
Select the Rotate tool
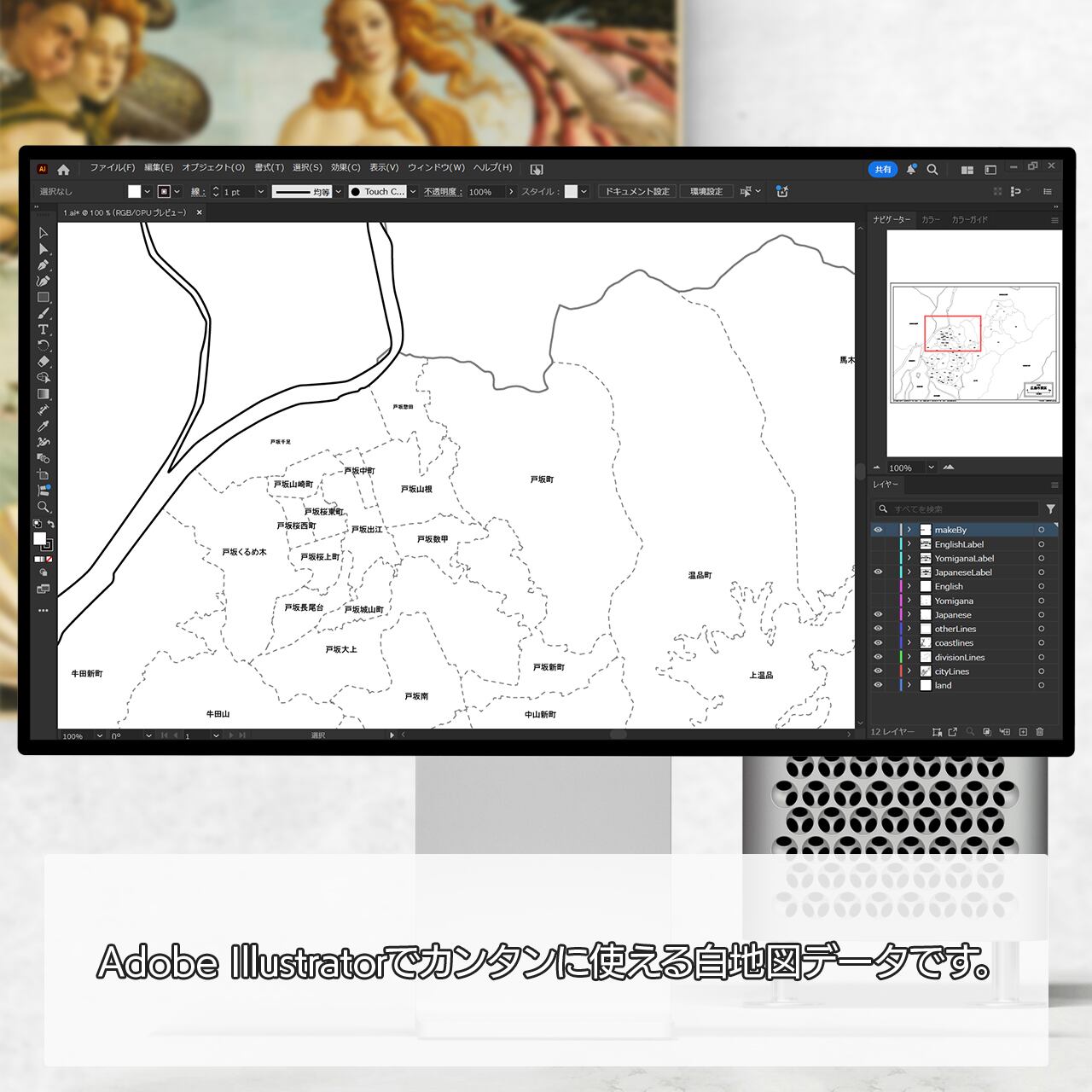(43, 346)
